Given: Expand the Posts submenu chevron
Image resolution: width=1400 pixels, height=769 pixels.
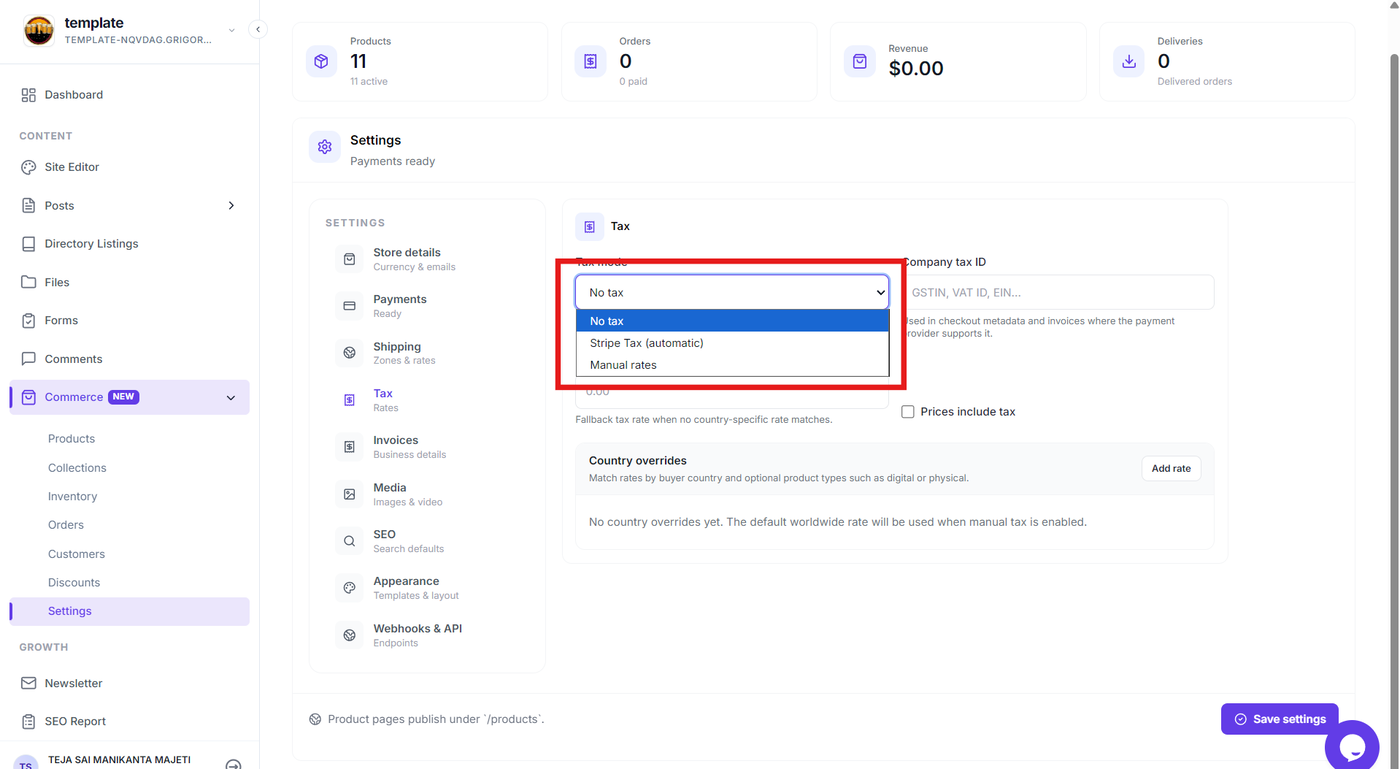Looking at the screenshot, I should [231, 206].
